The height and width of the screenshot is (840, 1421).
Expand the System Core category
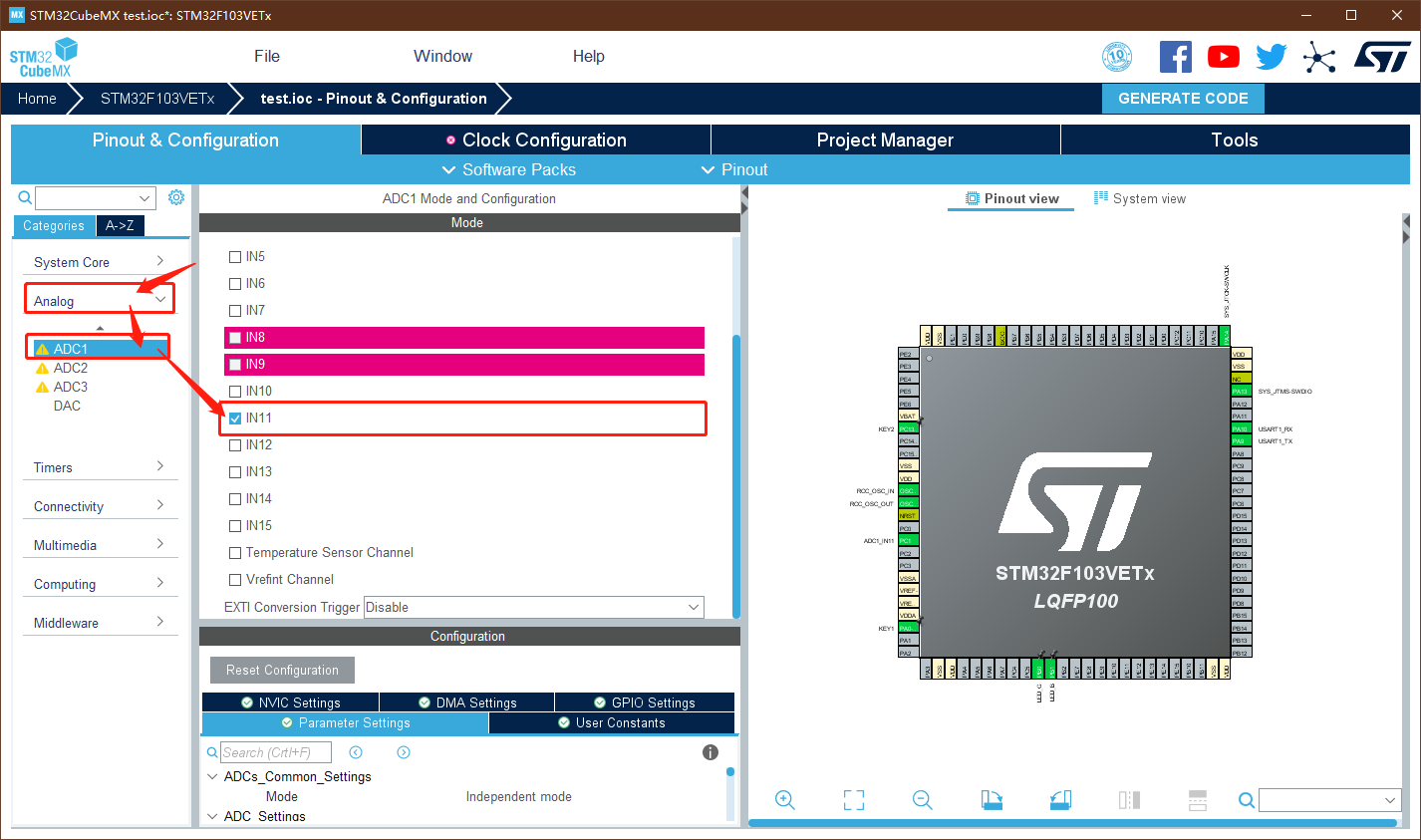pos(100,262)
